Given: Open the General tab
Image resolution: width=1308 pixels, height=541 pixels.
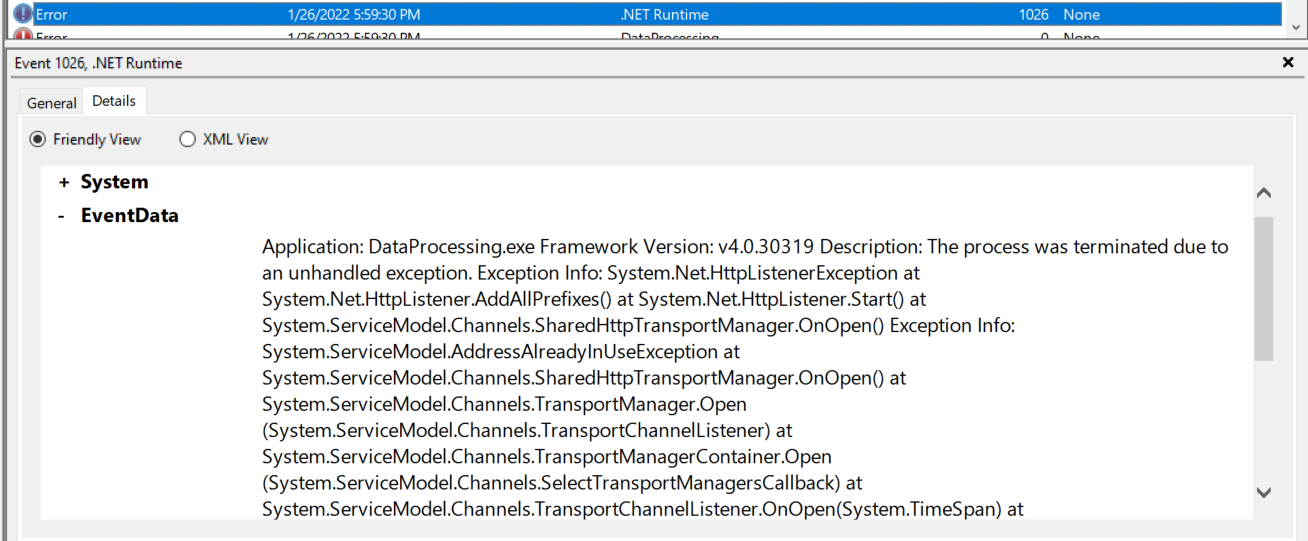Looking at the screenshot, I should click(x=51, y=103).
